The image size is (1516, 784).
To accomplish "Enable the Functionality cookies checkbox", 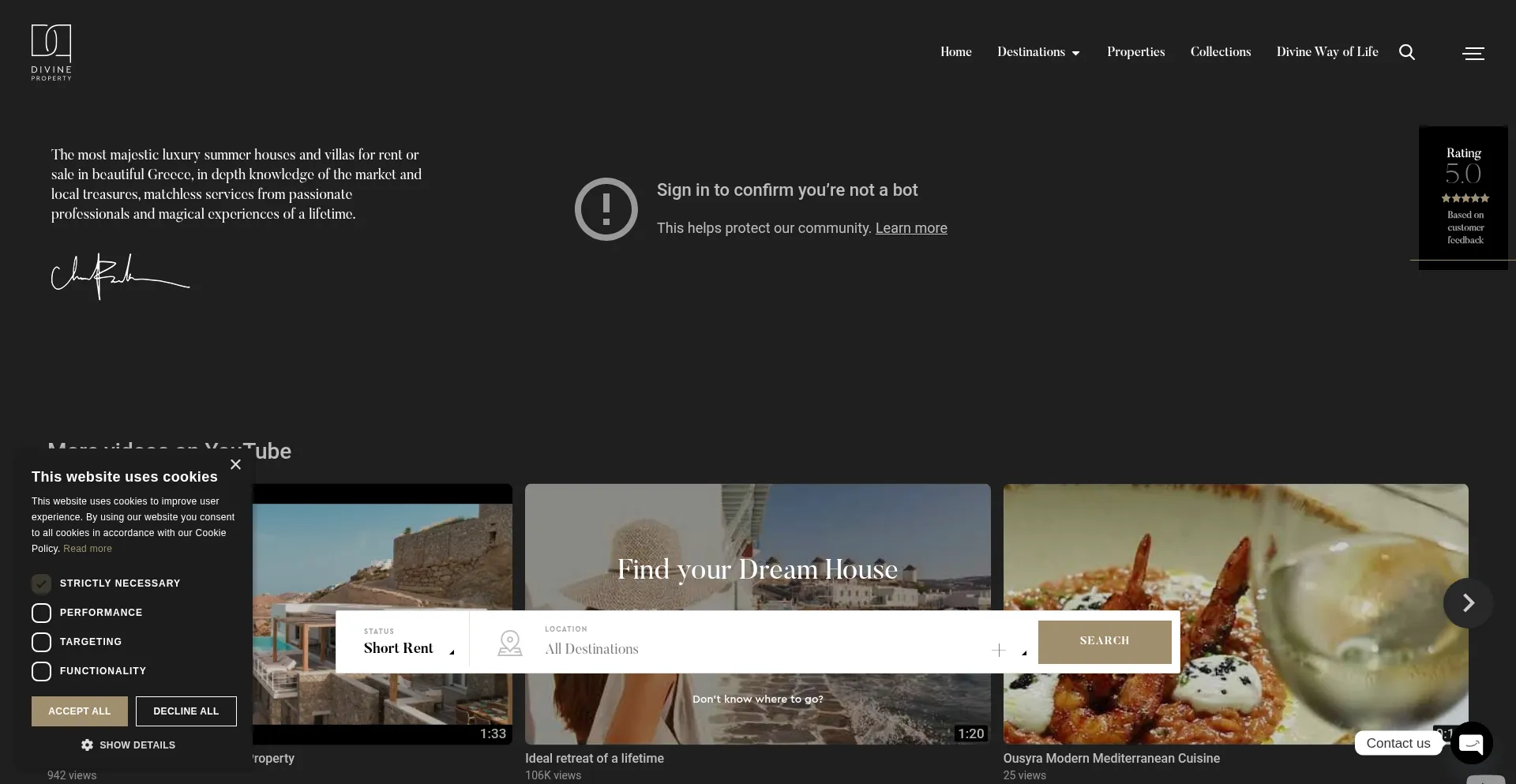I will click(41, 671).
